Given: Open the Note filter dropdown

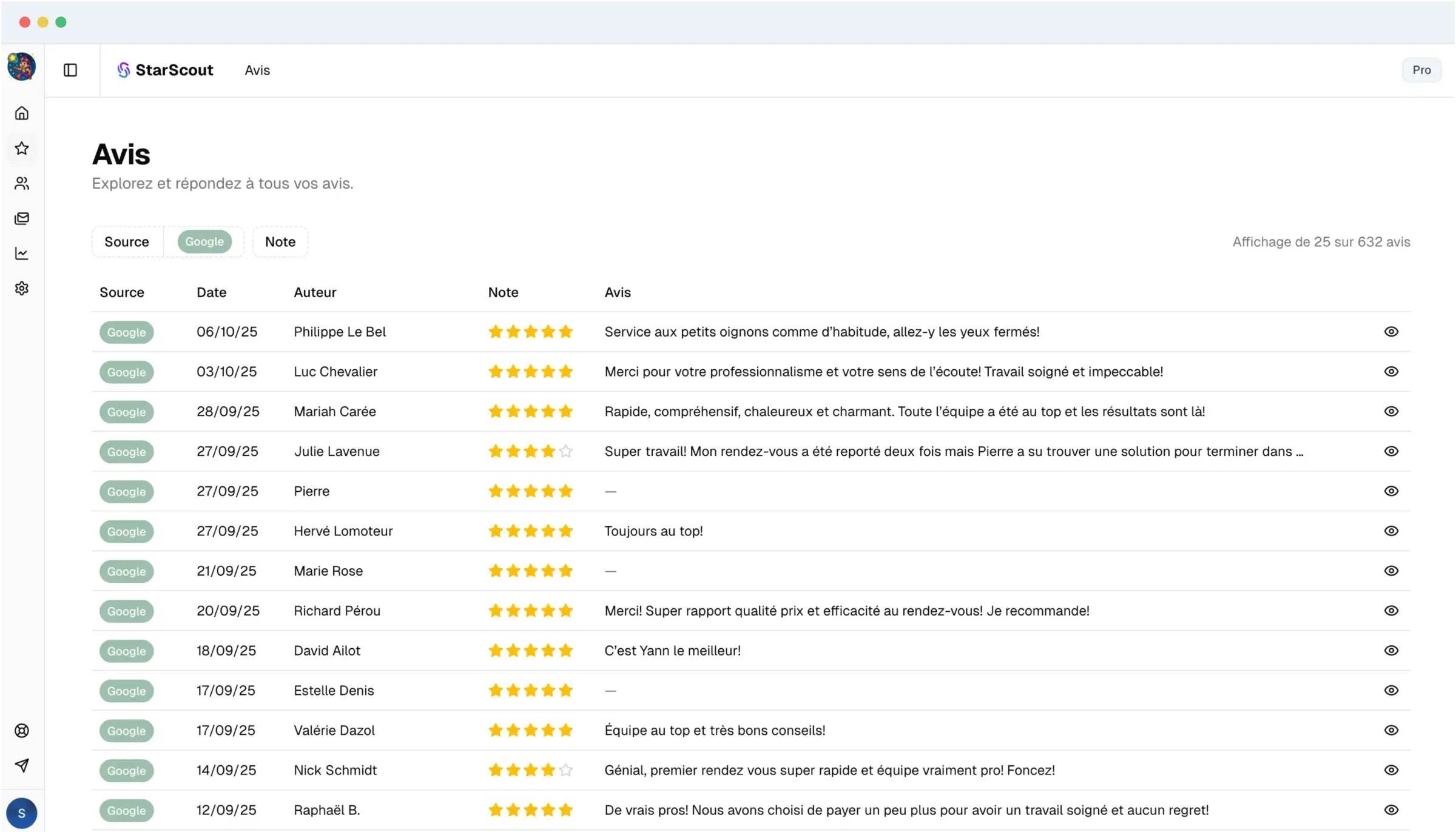Looking at the screenshot, I should pos(280,241).
